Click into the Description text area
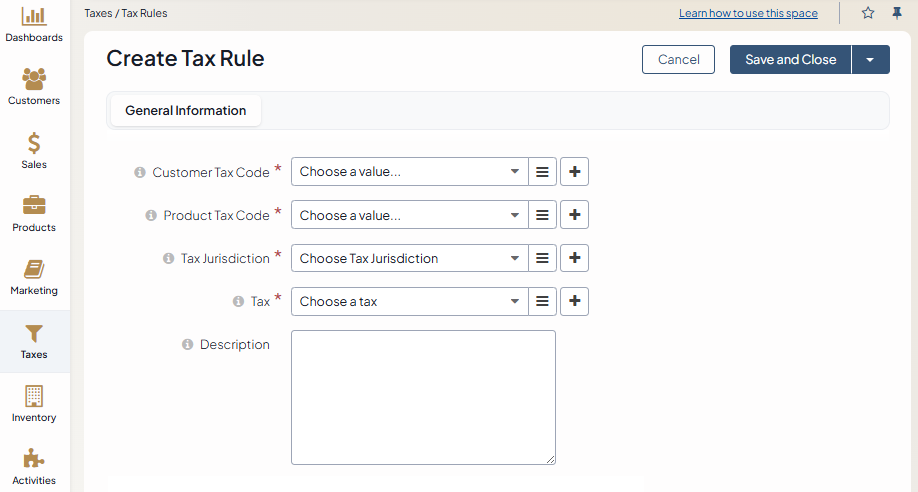918x492 pixels. pos(423,397)
